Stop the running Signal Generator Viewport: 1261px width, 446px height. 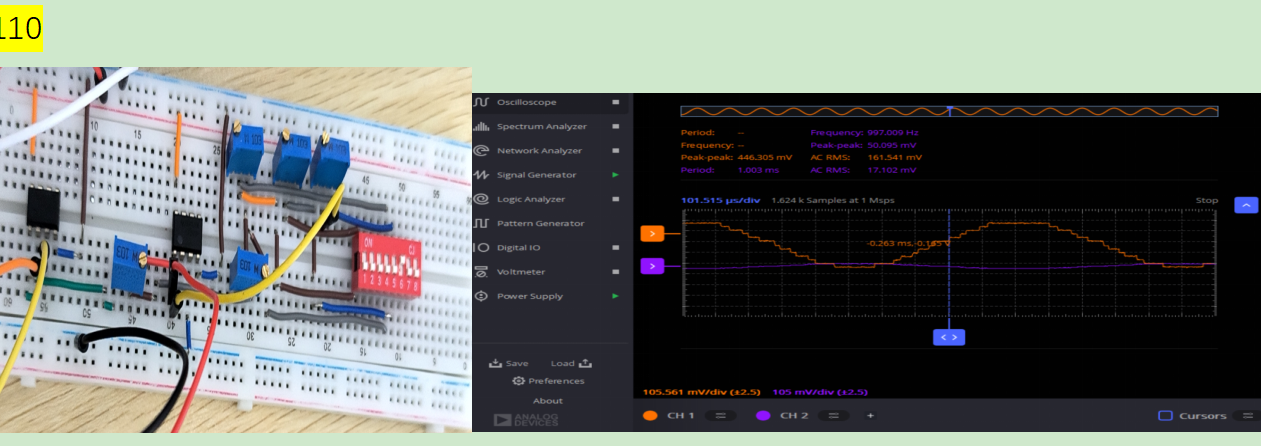[x=616, y=175]
